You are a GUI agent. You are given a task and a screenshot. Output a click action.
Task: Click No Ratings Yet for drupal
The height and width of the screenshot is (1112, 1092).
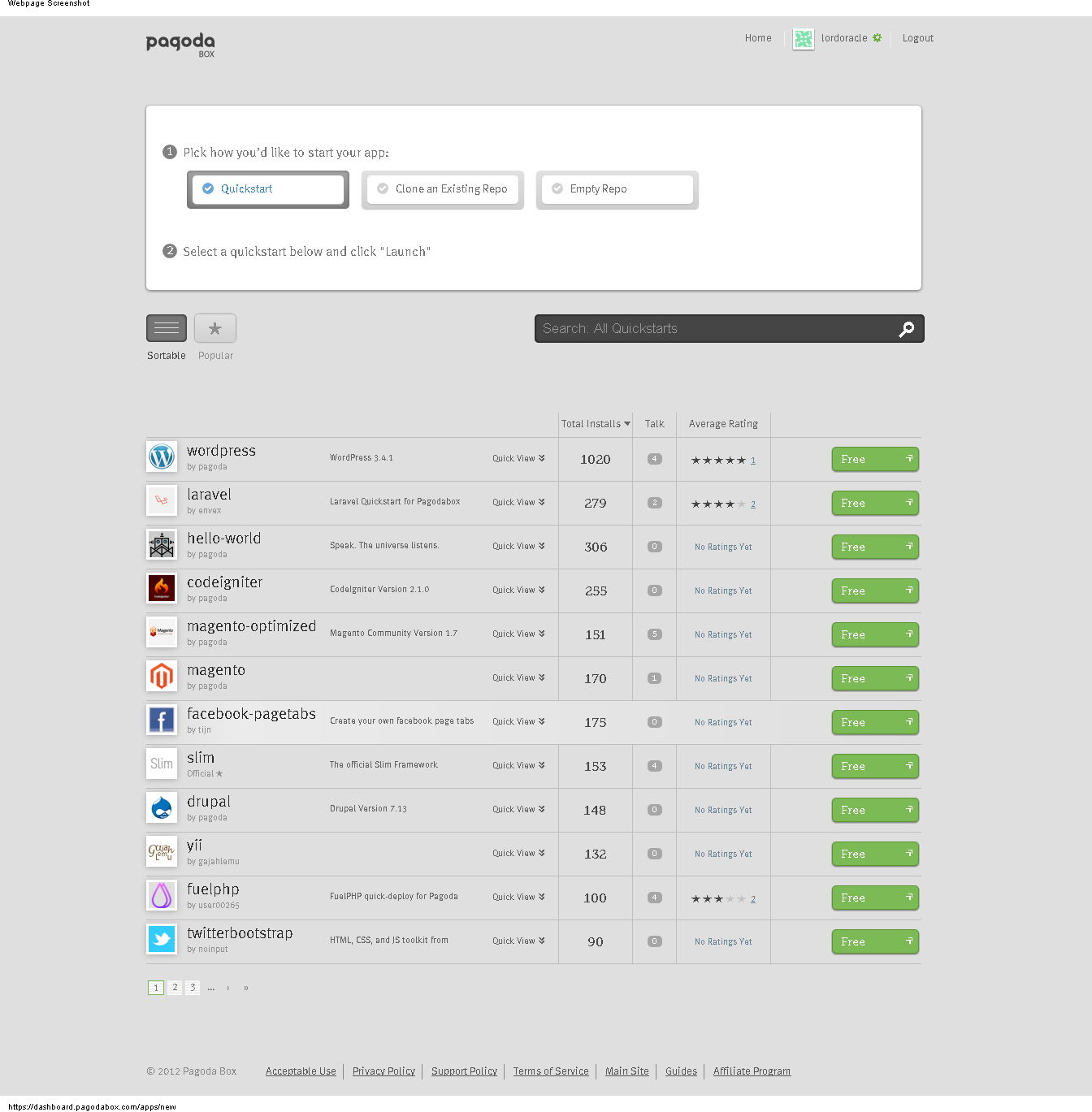723,810
